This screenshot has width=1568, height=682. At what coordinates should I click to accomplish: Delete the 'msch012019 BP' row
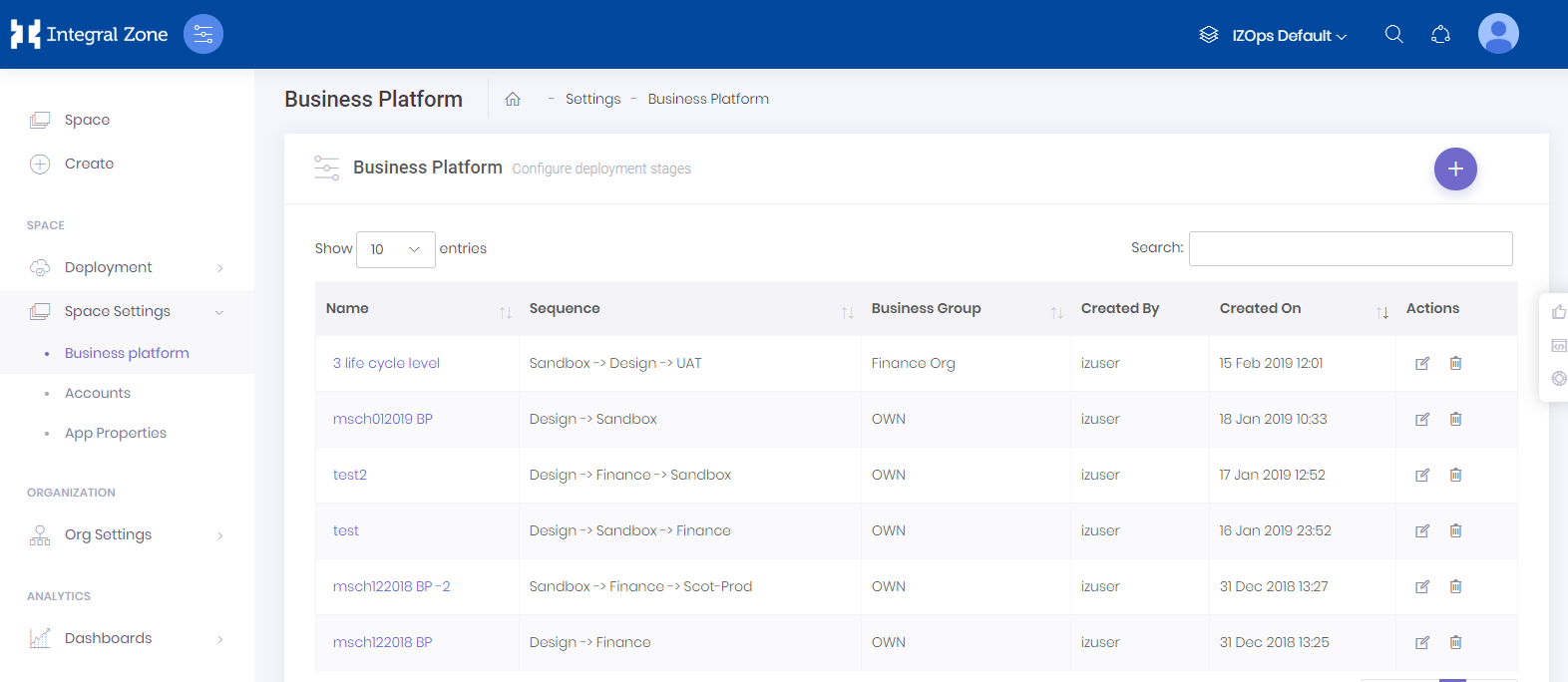1455,420
